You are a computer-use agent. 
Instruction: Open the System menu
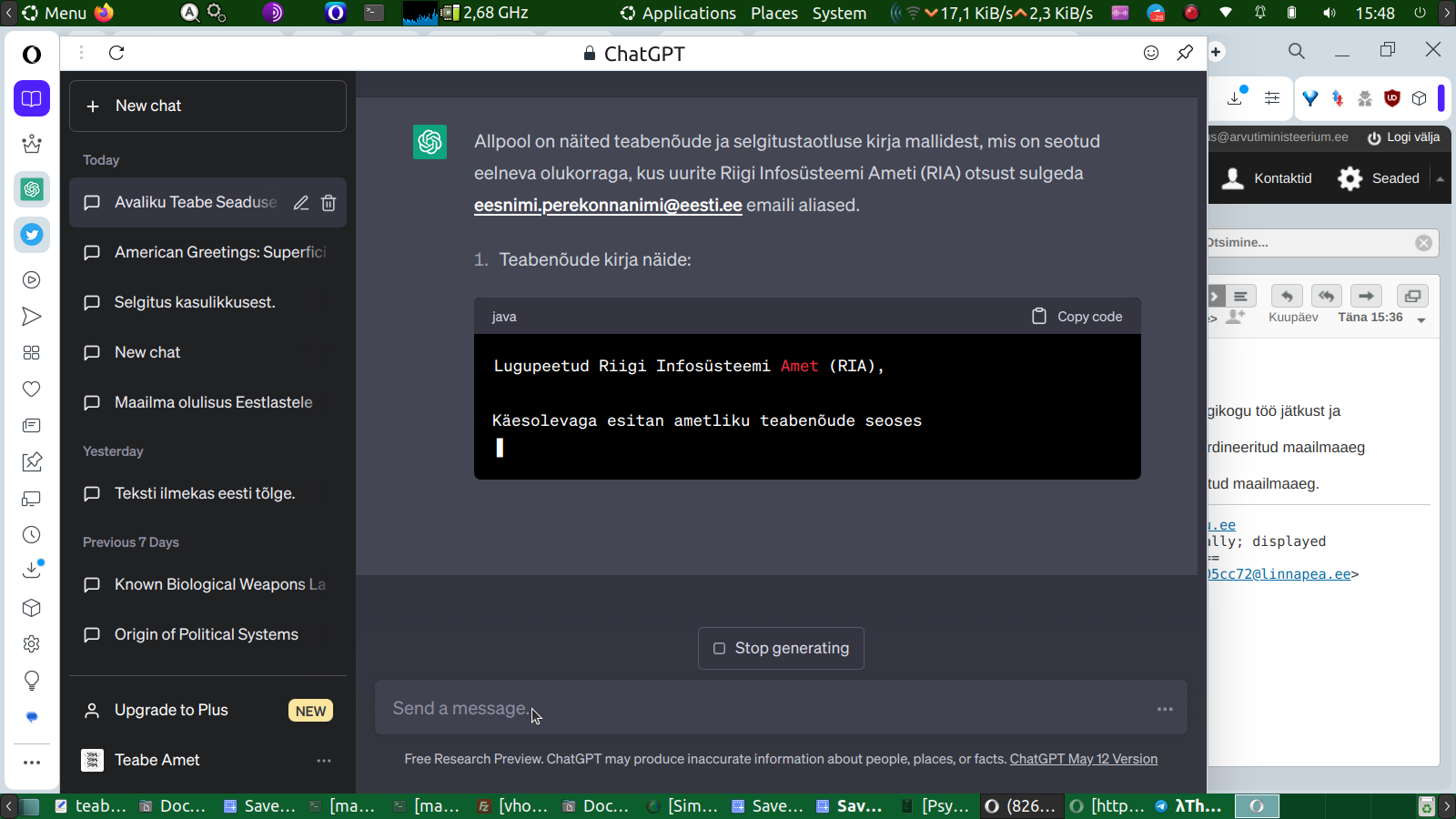(x=839, y=13)
